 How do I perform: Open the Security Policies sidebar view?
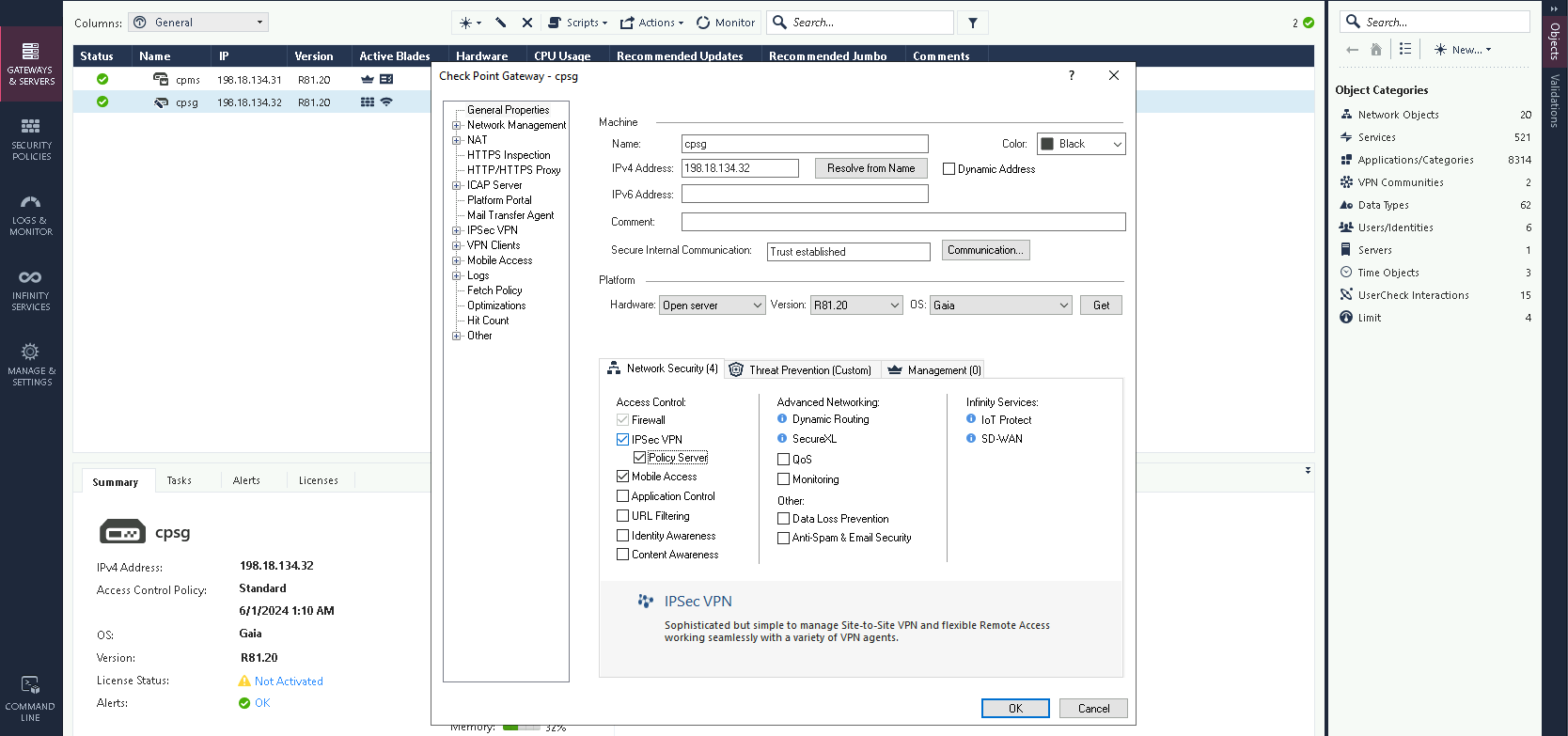[31, 139]
